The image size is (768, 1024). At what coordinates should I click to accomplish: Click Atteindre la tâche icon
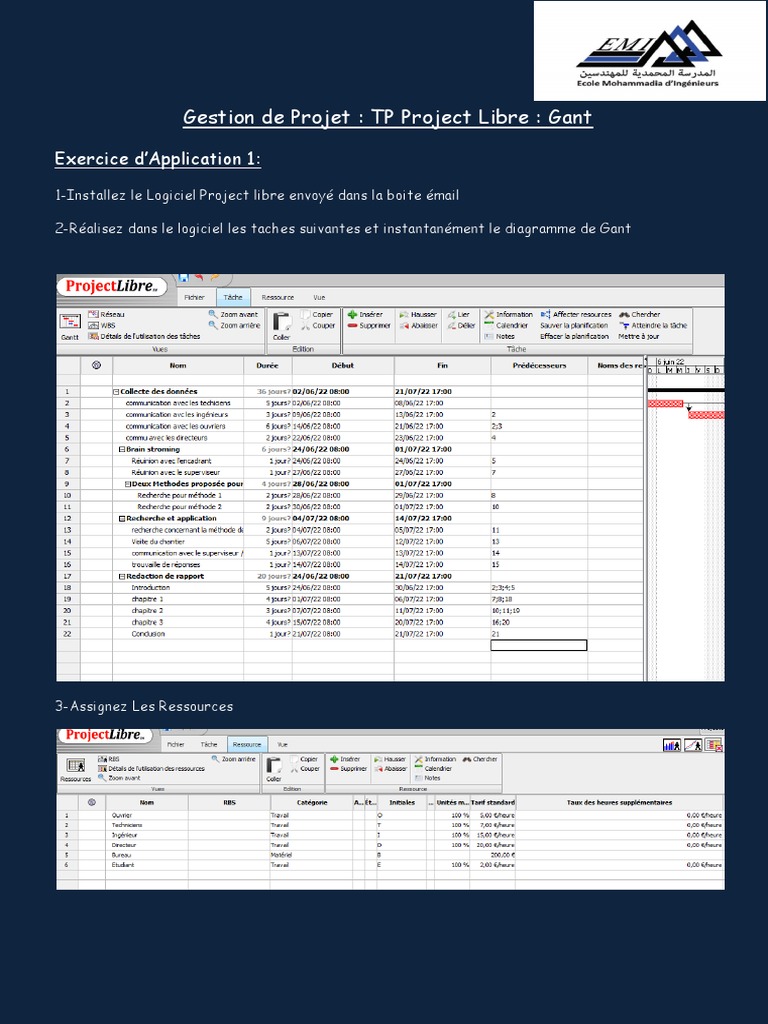pyautogui.click(x=624, y=325)
